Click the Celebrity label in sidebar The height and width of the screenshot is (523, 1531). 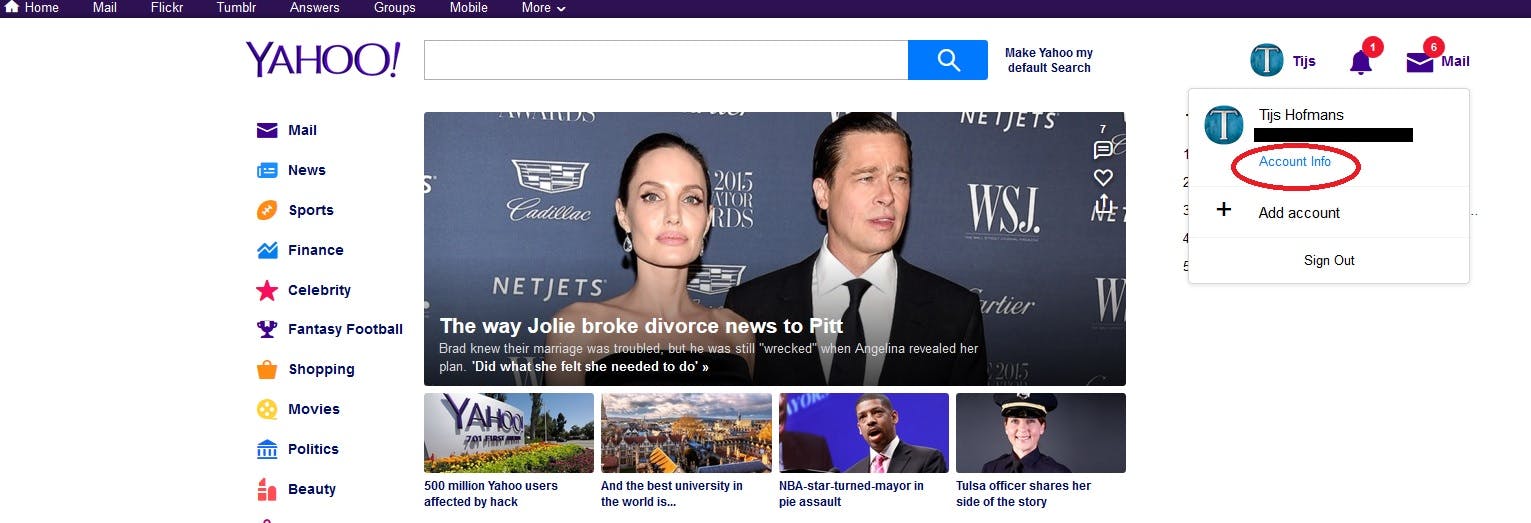tap(320, 290)
